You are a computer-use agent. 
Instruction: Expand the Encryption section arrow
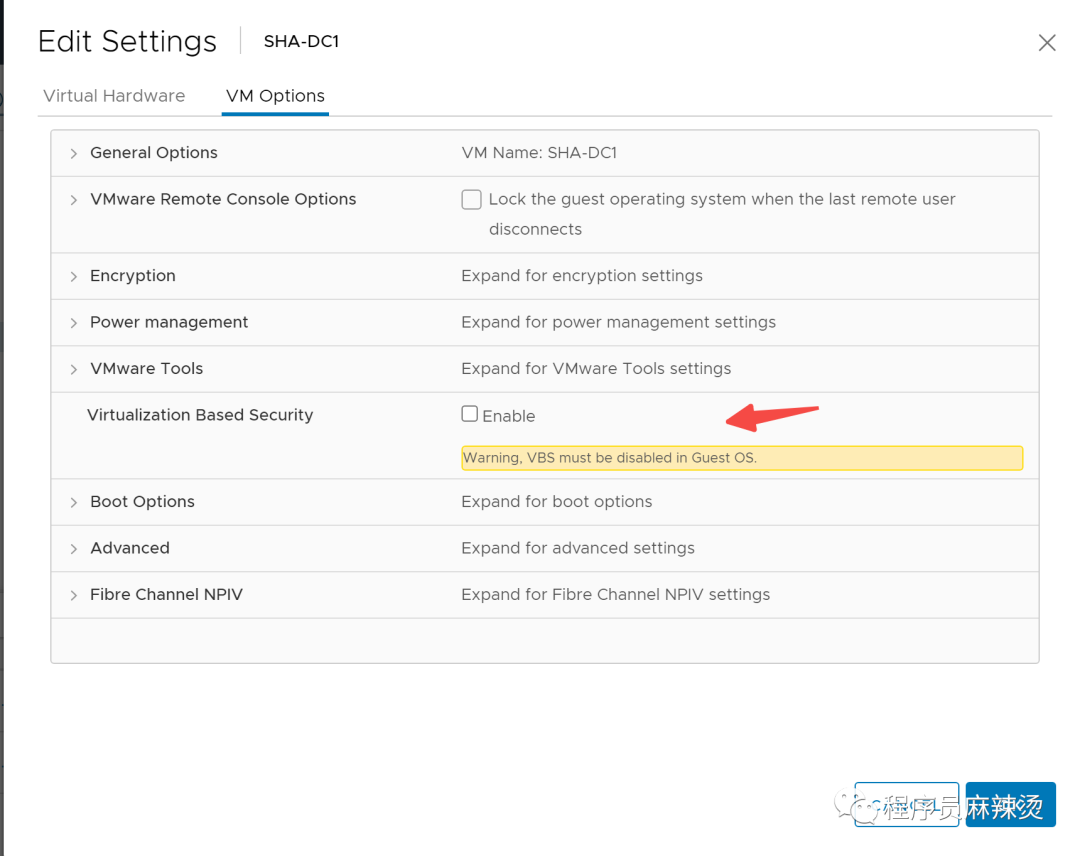(74, 277)
